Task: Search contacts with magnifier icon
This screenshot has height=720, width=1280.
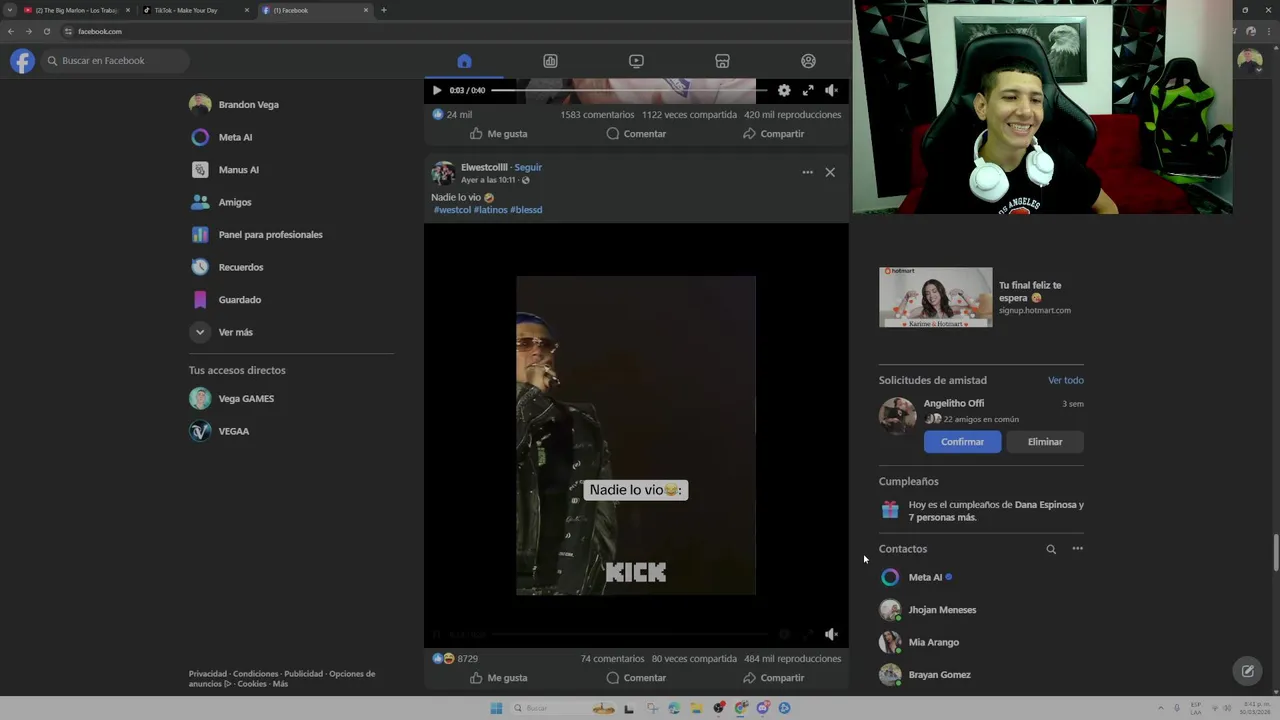Action: pos(1051,549)
